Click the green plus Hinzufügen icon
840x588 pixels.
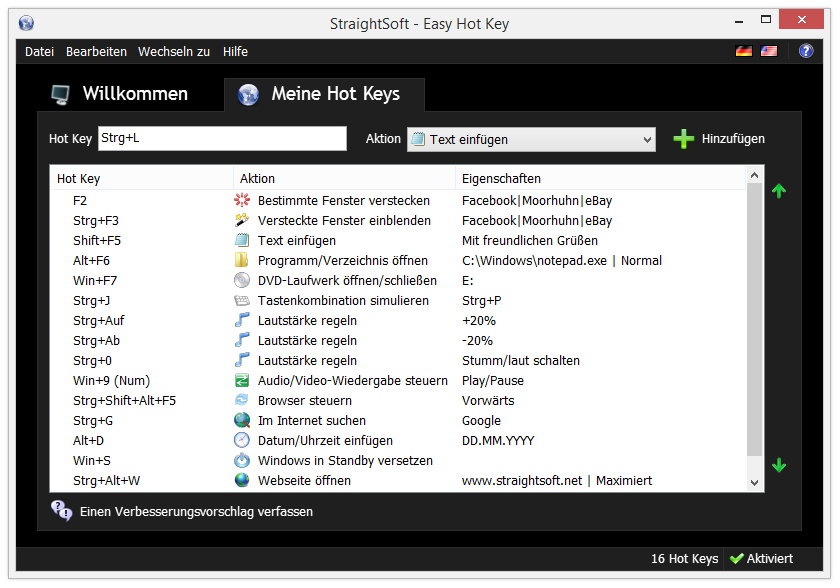(x=684, y=139)
